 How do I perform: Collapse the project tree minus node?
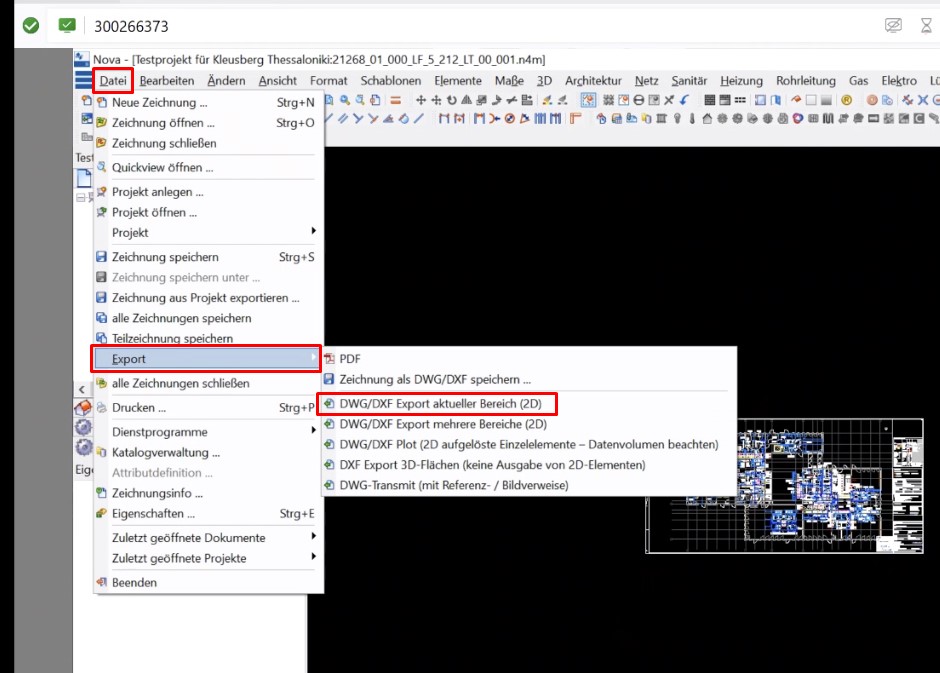[80, 197]
